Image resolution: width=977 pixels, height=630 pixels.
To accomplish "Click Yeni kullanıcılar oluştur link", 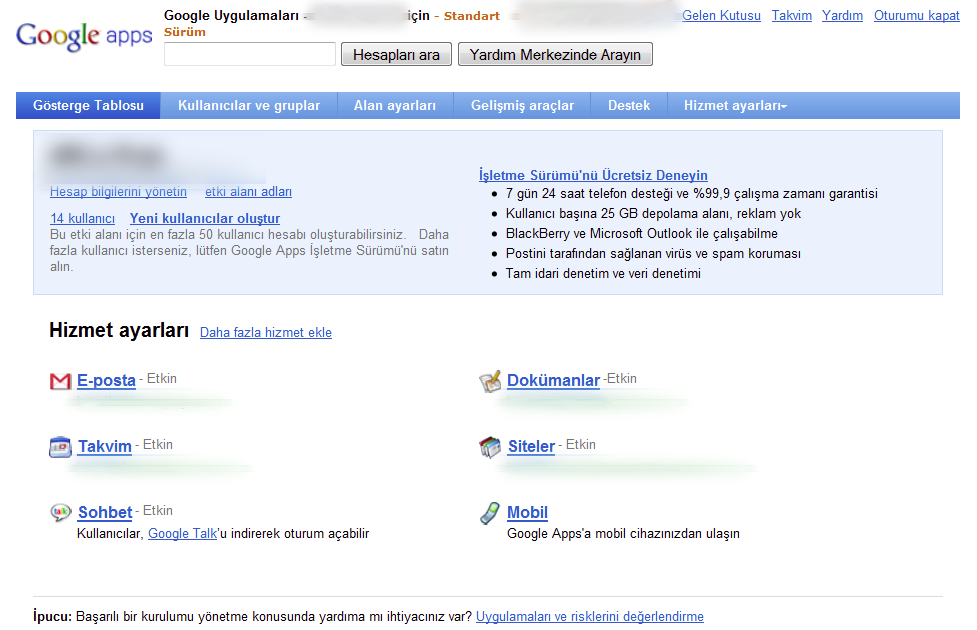I will (205, 219).
